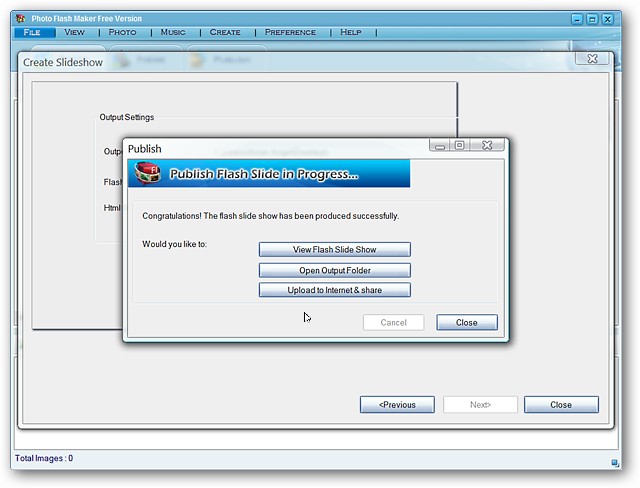Screen dimensions: 640x488
Task: Click Open Output Folder button
Action: pyautogui.click(x=335, y=270)
